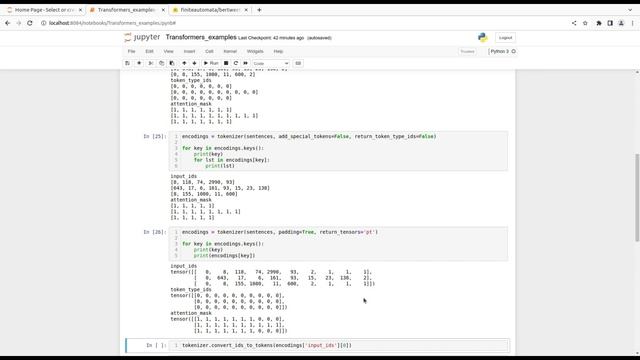Cut selected cells with scissors icon

pyautogui.click(x=151, y=63)
